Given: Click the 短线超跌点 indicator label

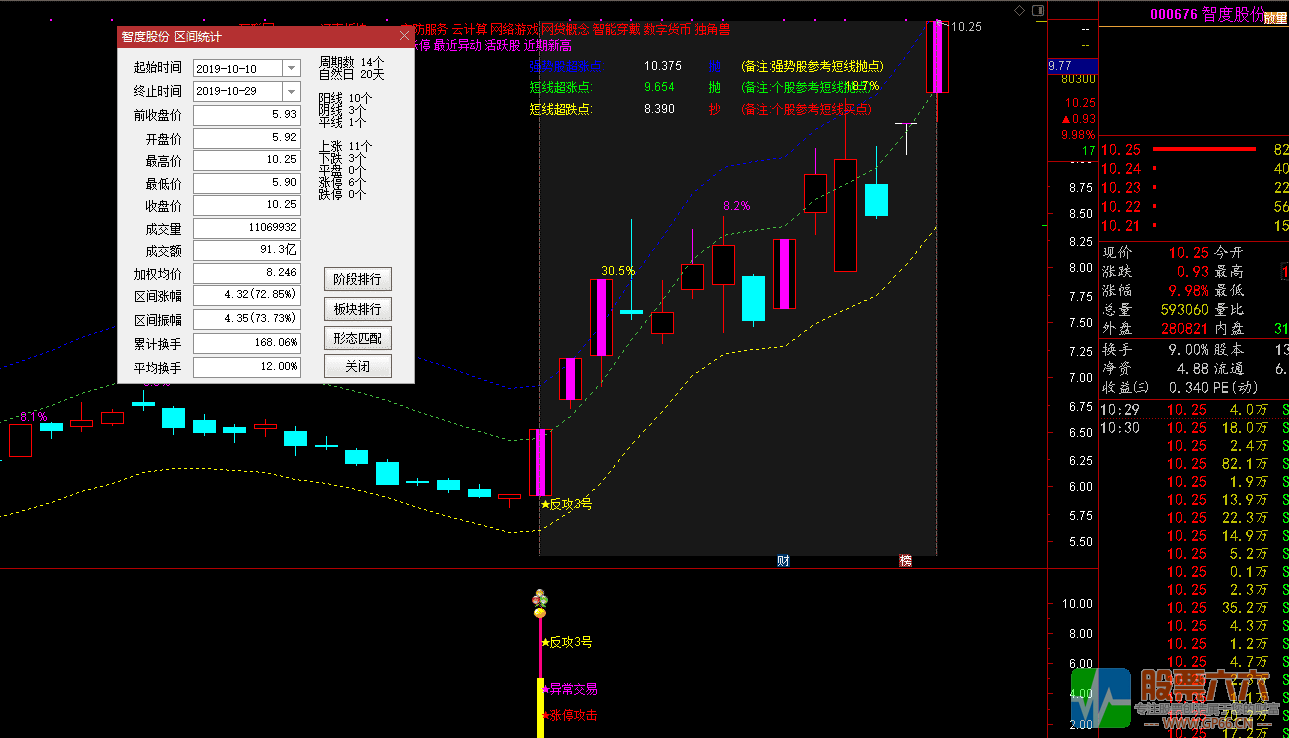Looking at the screenshot, I should pyautogui.click(x=561, y=110).
